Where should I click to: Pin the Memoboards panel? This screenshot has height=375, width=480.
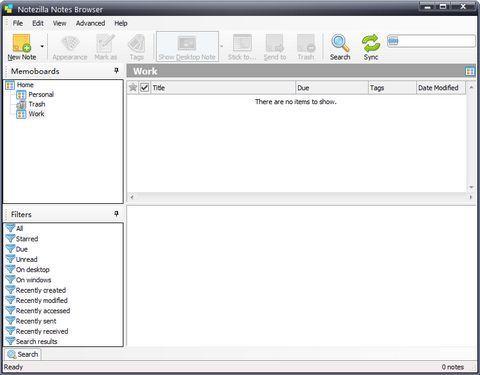pos(116,70)
